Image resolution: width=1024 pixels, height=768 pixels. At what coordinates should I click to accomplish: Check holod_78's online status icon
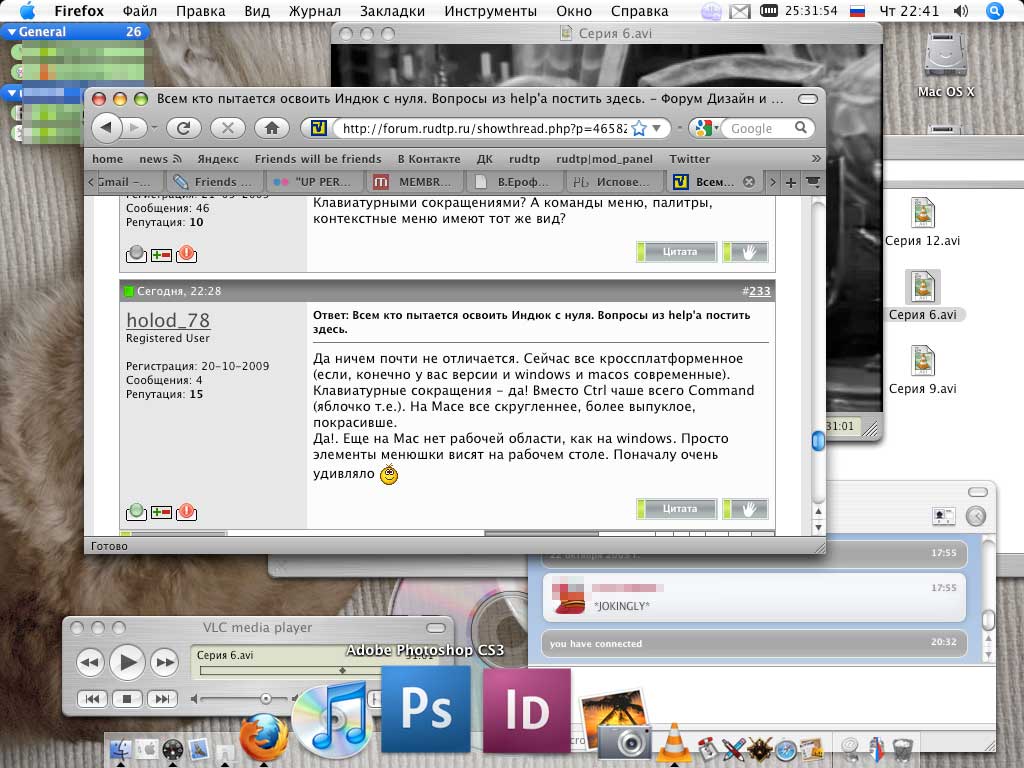[136, 511]
